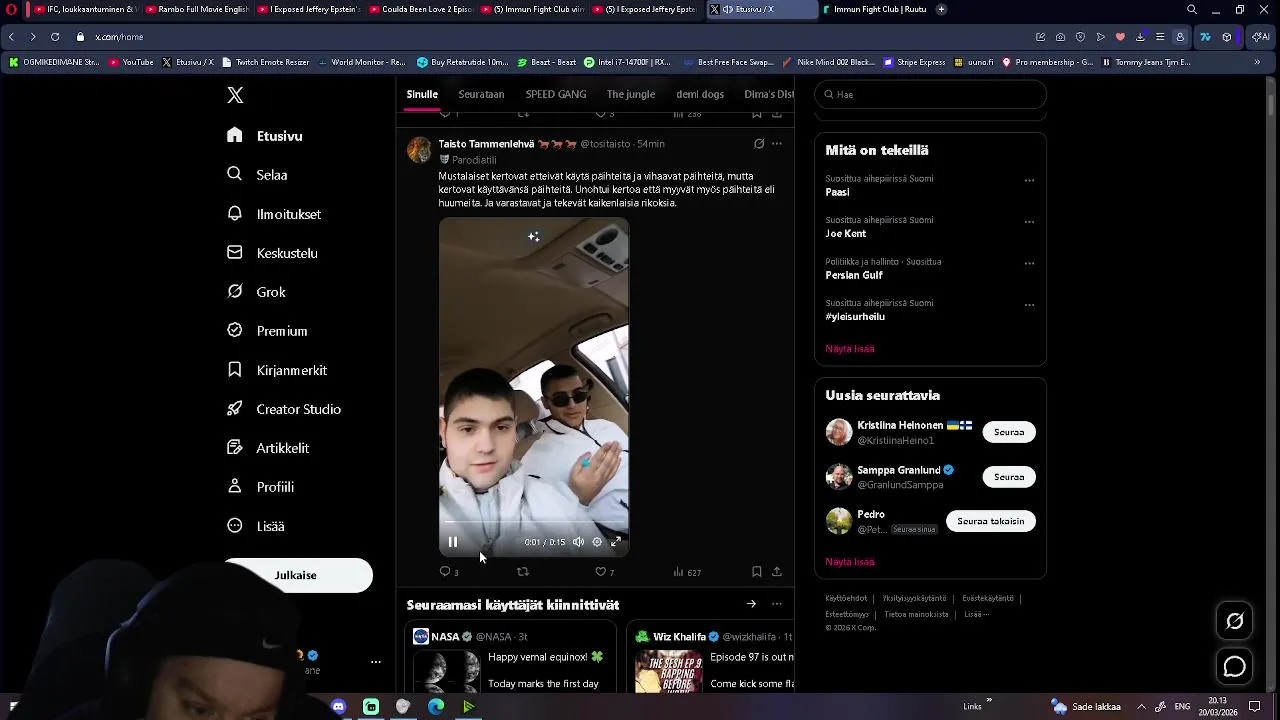Select SPEED GANG tab
This screenshot has width=1280, height=720.
click(556, 94)
